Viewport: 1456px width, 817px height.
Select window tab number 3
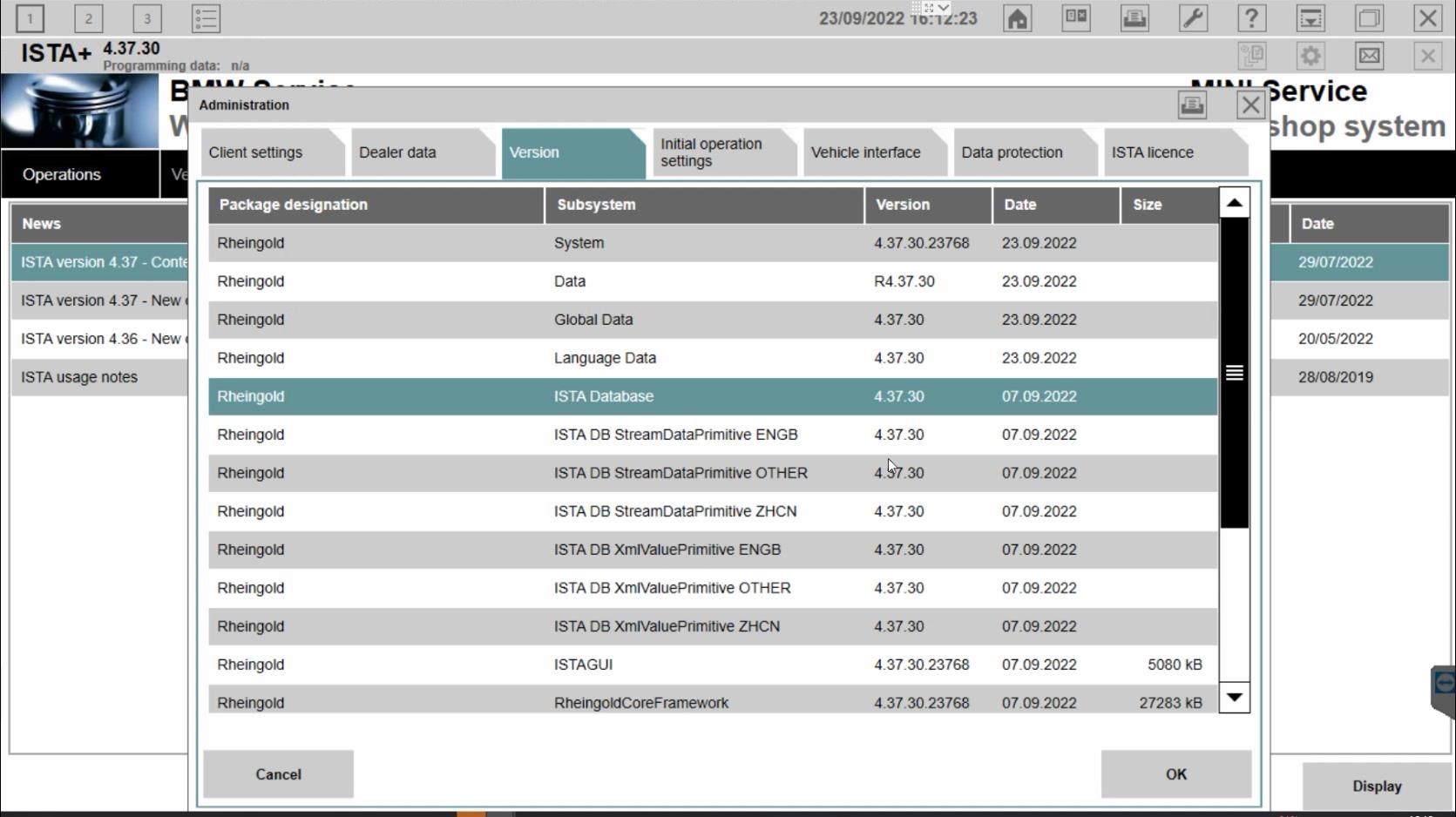tap(146, 18)
